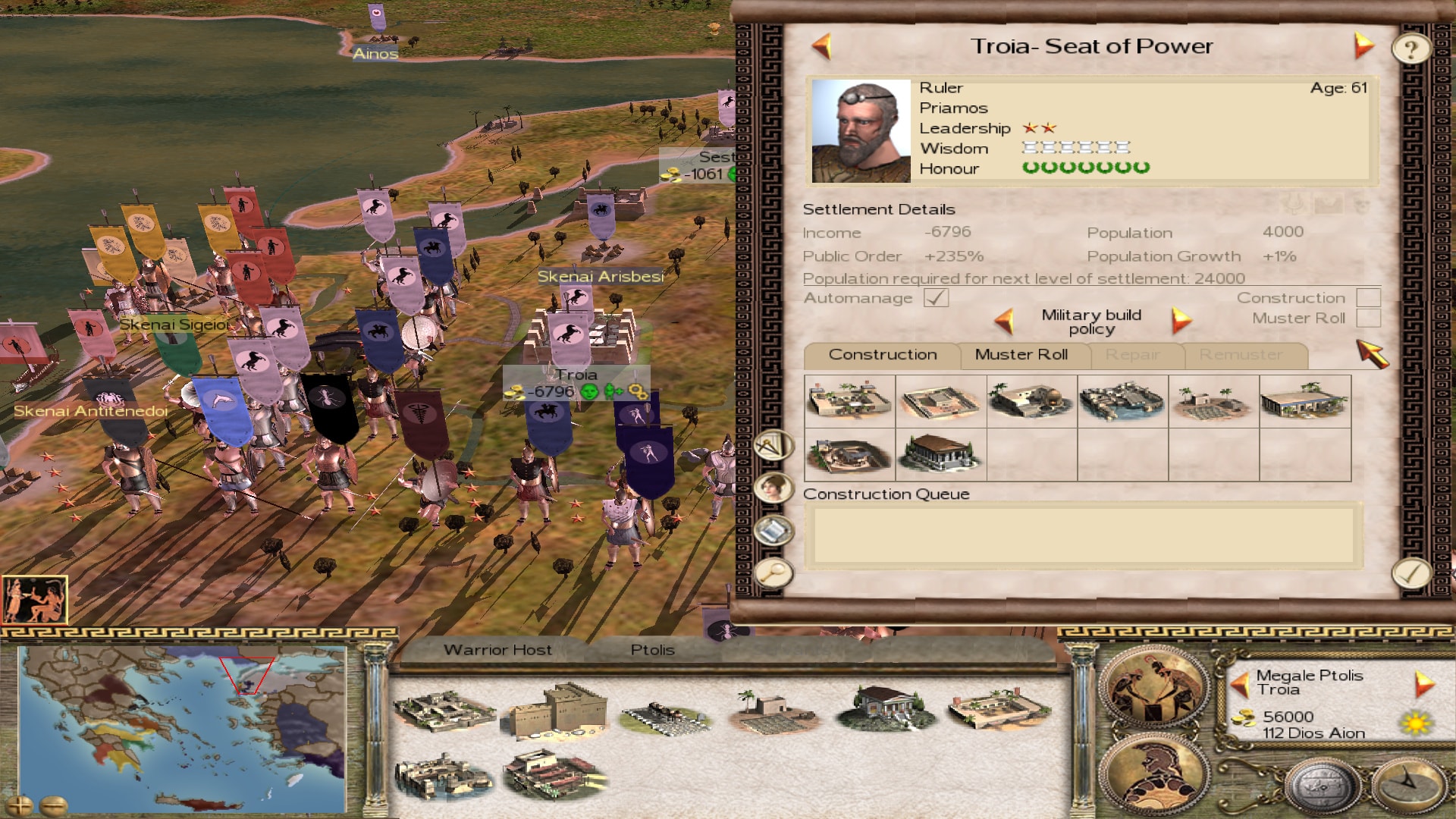Click the zoom in plus button under minimap
Screen dimensions: 1456x819
pos(20,805)
